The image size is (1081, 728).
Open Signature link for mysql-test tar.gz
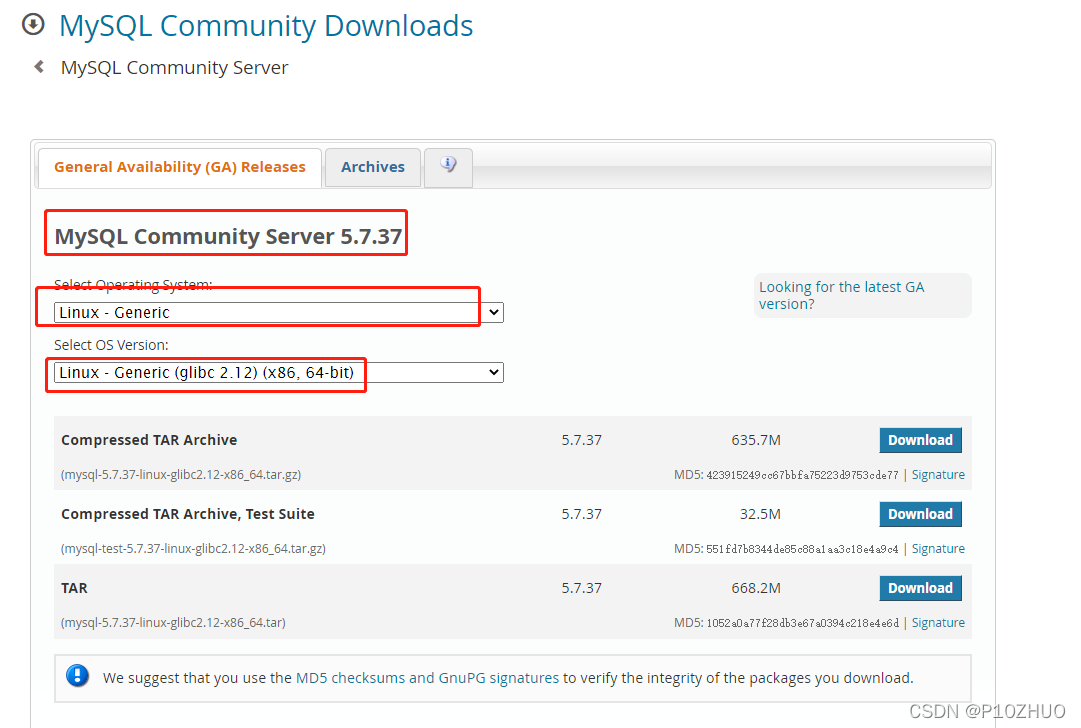tap(938, 549)
